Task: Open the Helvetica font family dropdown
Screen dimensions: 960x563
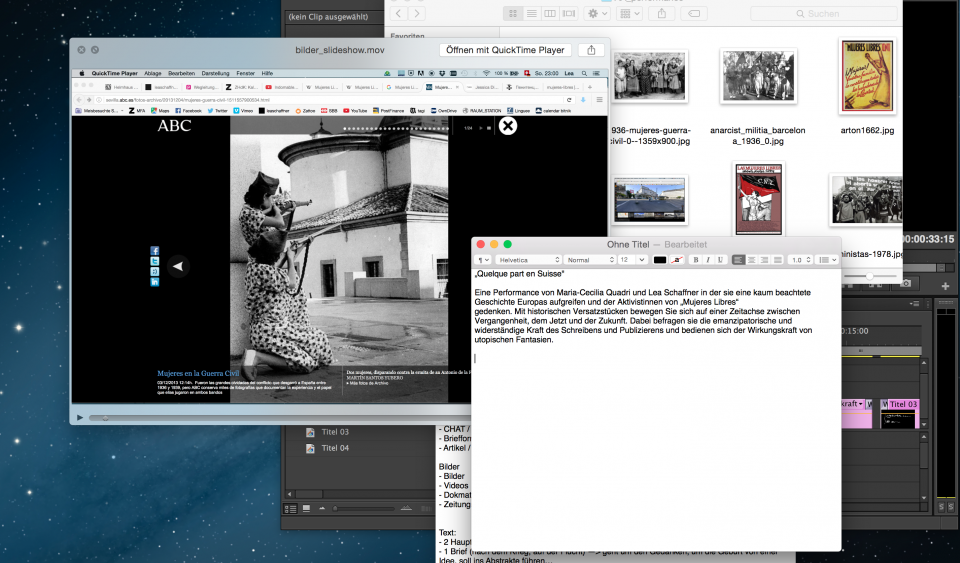Action: coord(528,260)
